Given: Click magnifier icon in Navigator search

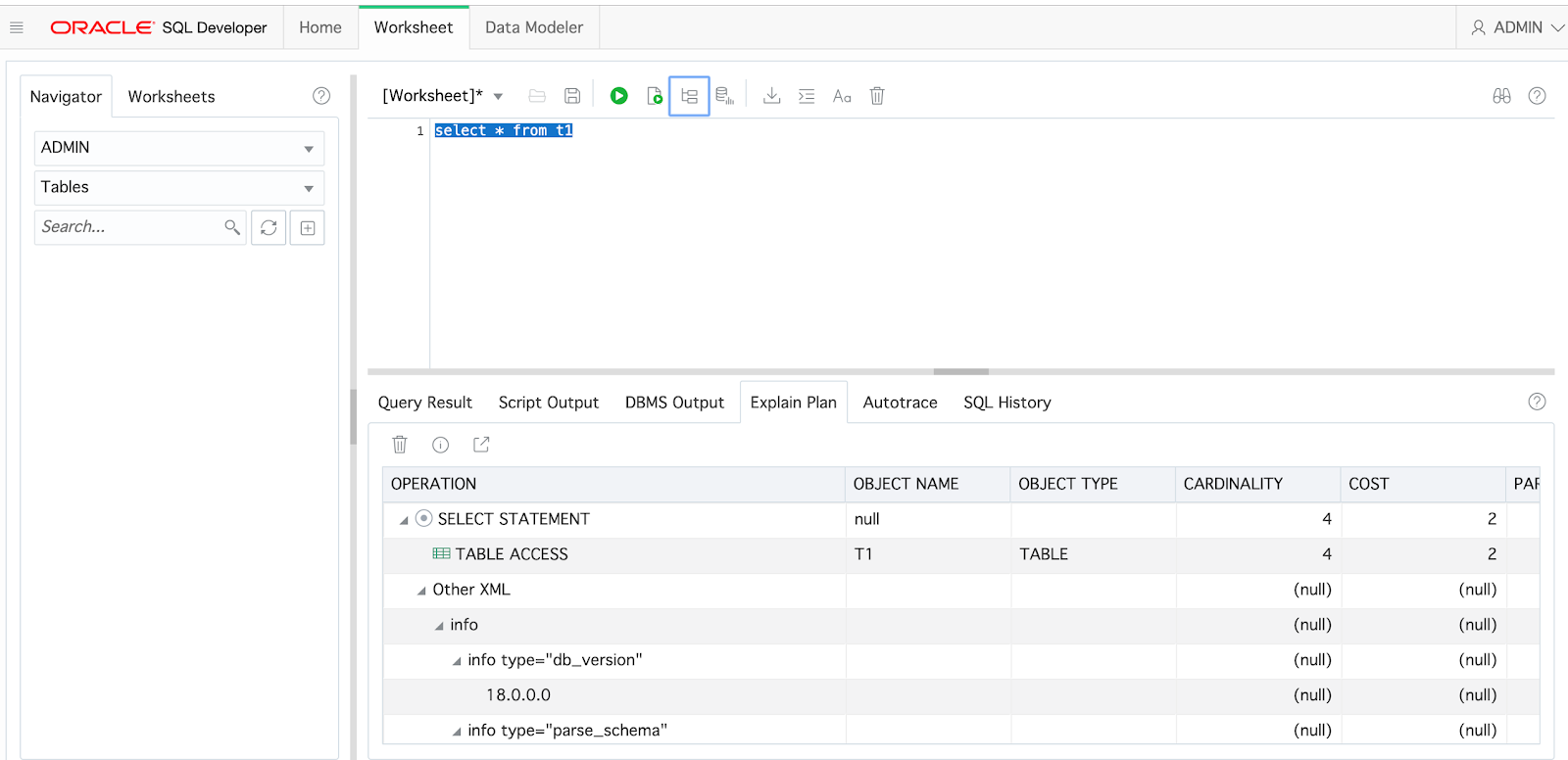Looking at the screenshot, I should pyautogui.click(x=232, y=227).
